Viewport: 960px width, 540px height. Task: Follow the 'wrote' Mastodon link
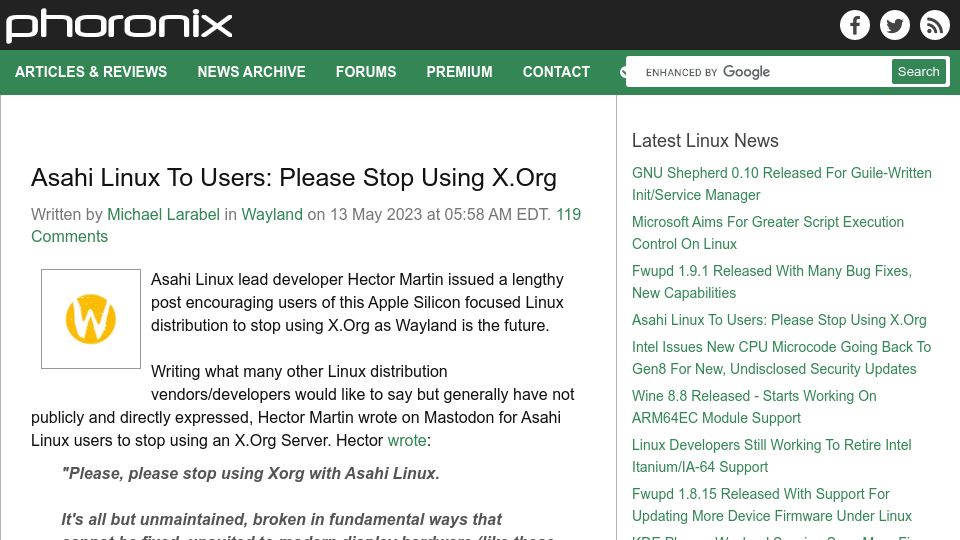(407, 440)
